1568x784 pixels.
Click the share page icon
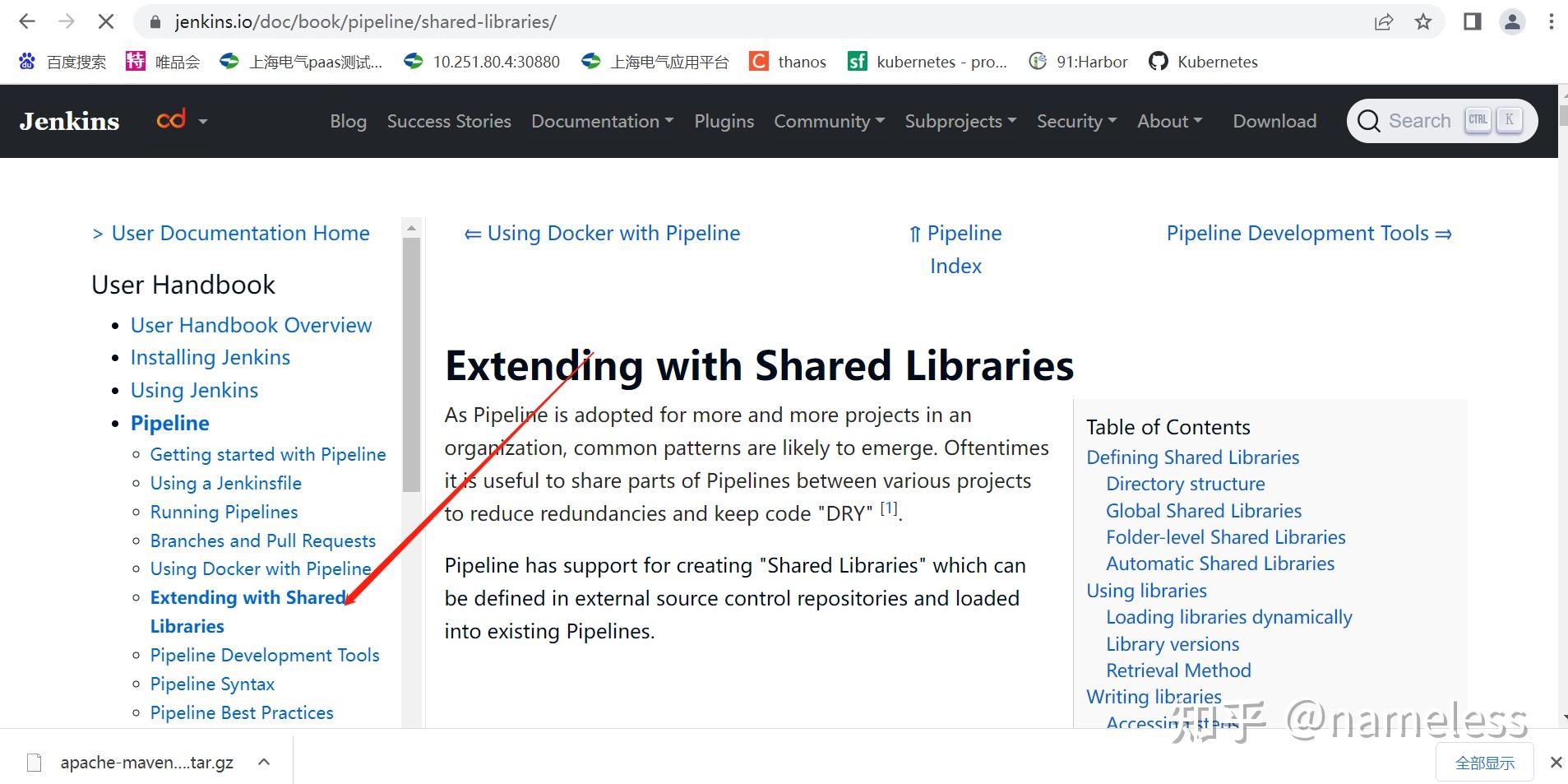tap(1384, 22)
